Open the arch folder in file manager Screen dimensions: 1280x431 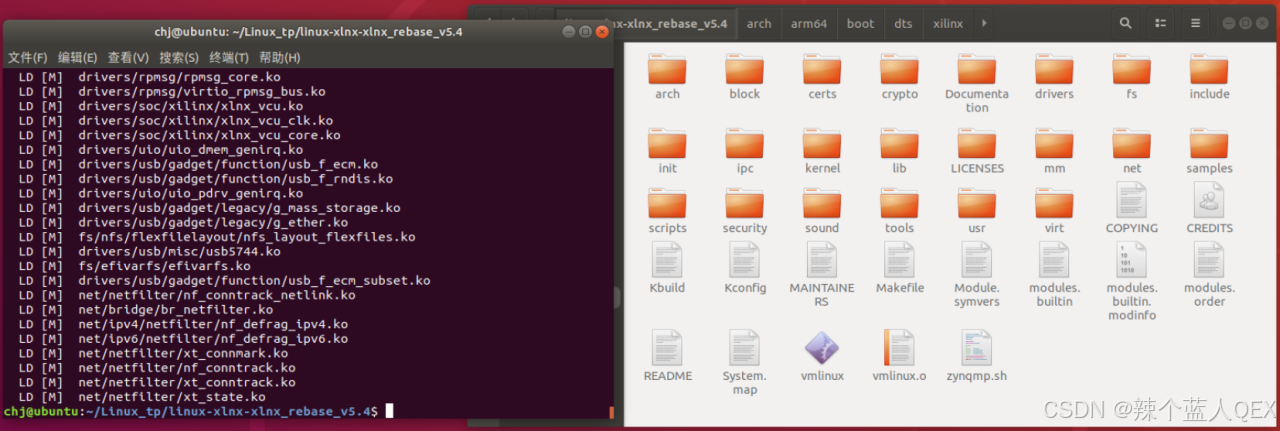coord(667,77)
